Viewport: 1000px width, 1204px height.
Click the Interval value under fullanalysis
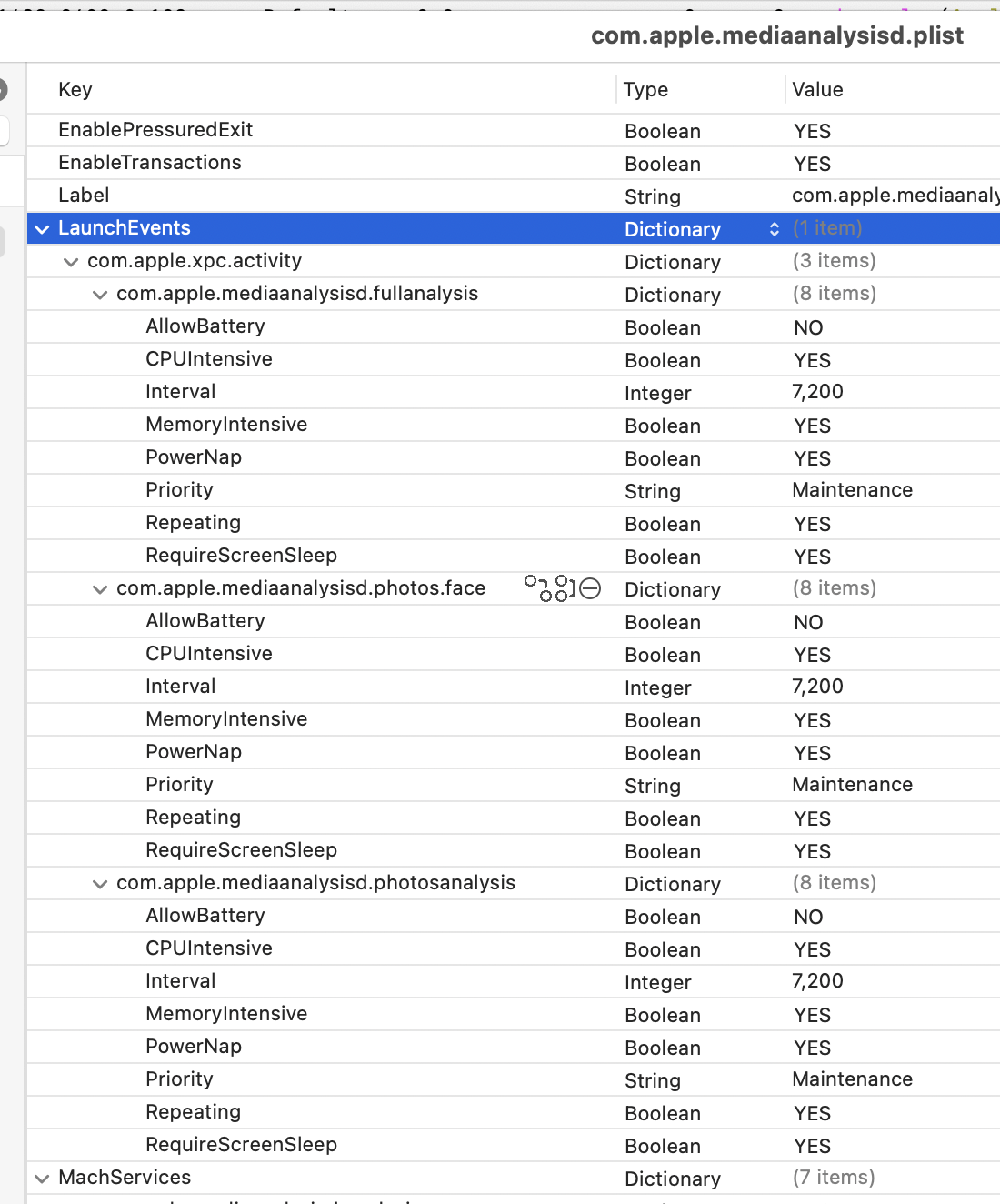click(x=817, y=392)
